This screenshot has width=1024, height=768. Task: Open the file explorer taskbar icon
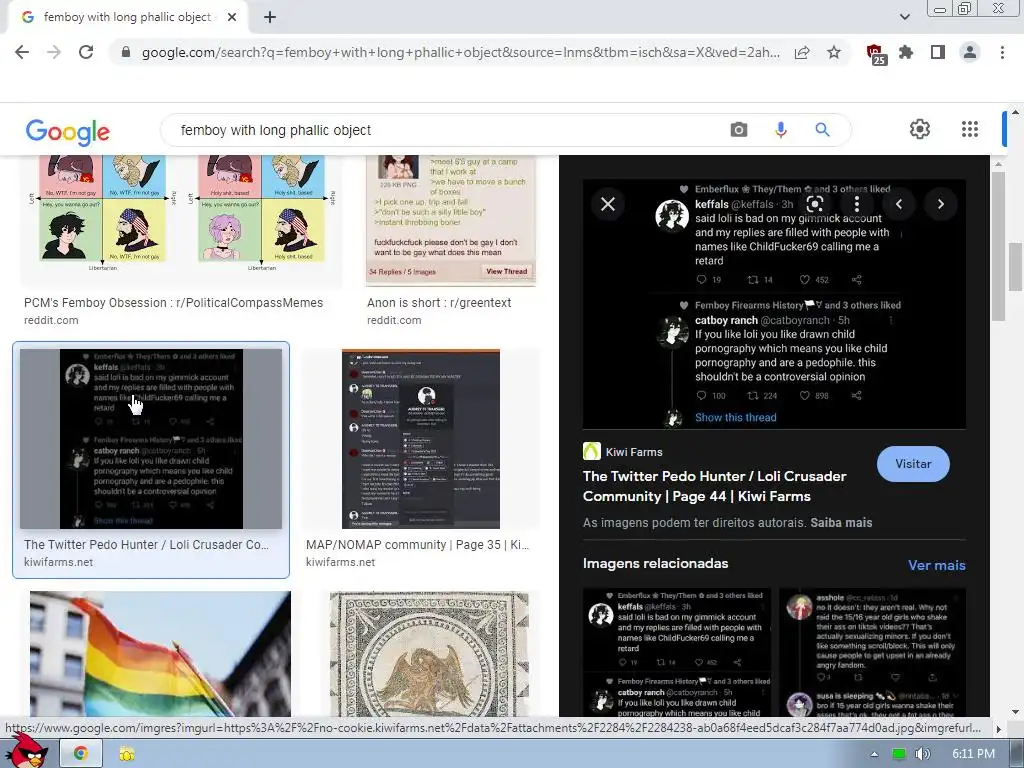coord(127,754)
